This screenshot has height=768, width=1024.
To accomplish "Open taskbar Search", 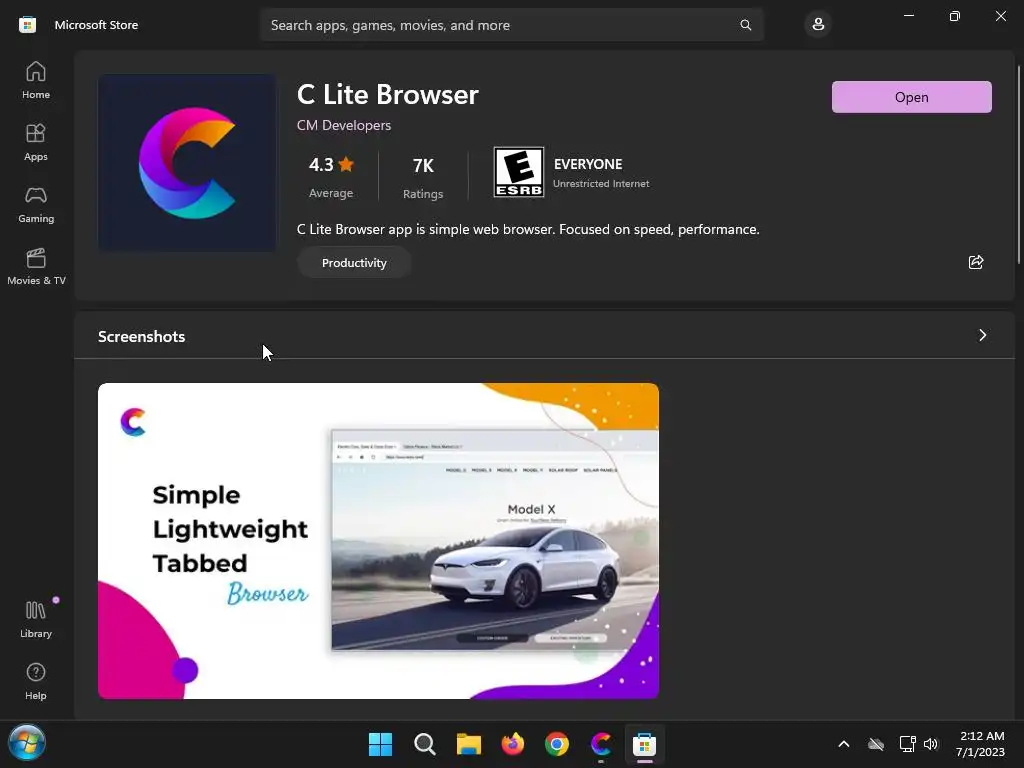I will pos(424,744).
